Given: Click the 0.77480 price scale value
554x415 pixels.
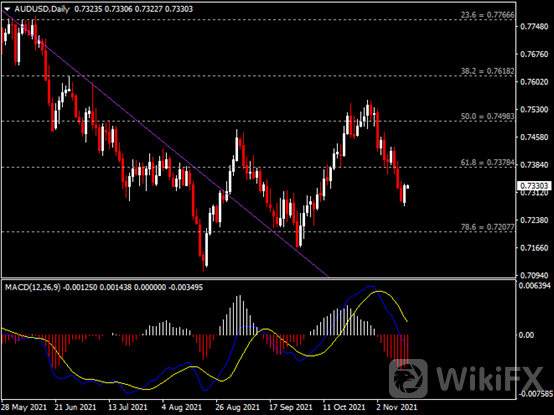Looking at the screenshot, I should click(x=534, y=26).
